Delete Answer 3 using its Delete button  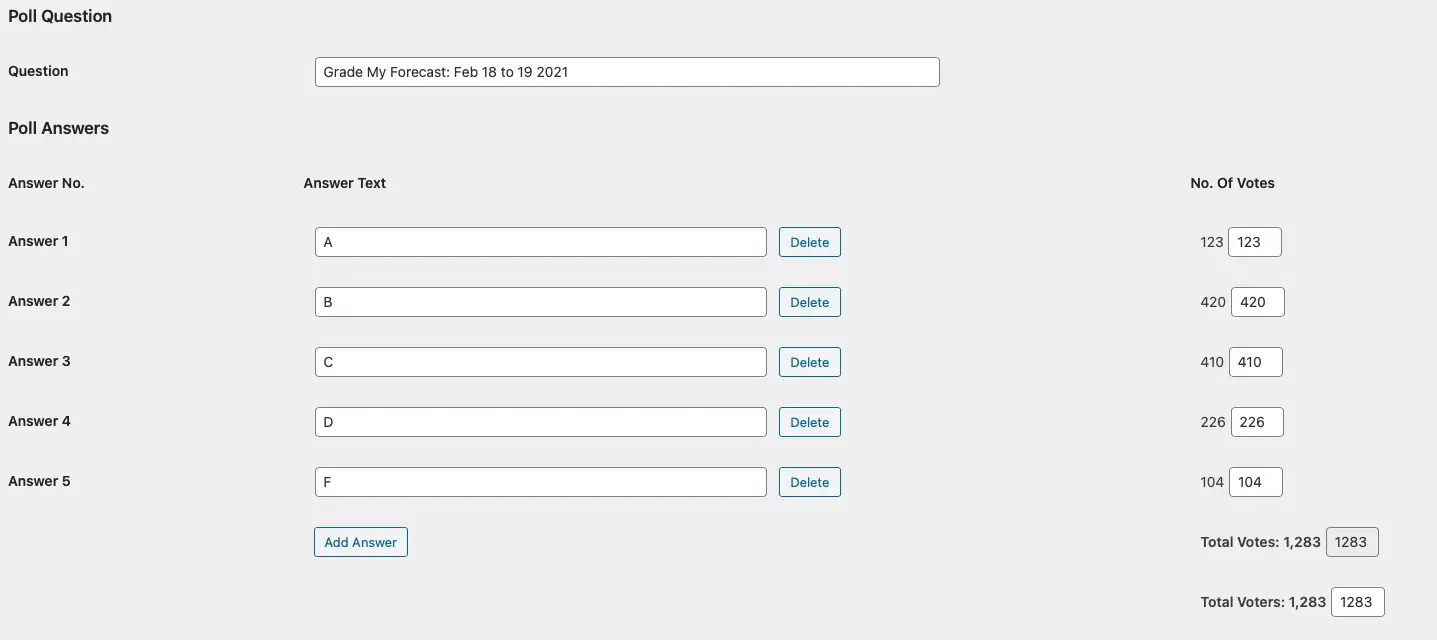(x=810, y=362)
